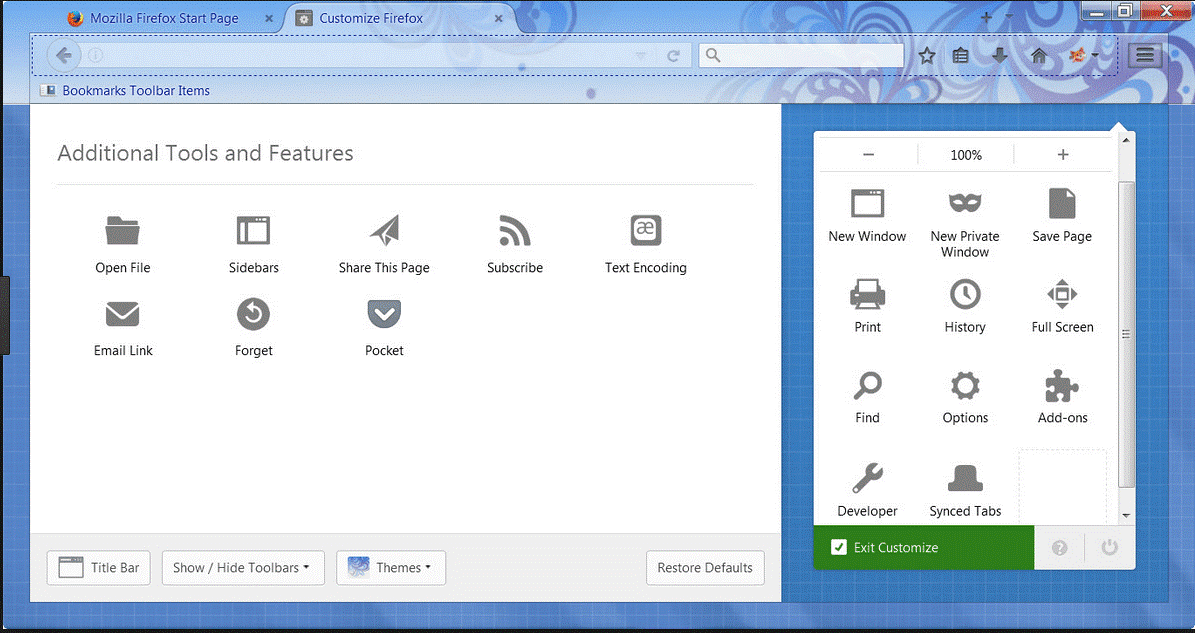Close the Mozilla Firefox Start Page tab

[269, 18]
